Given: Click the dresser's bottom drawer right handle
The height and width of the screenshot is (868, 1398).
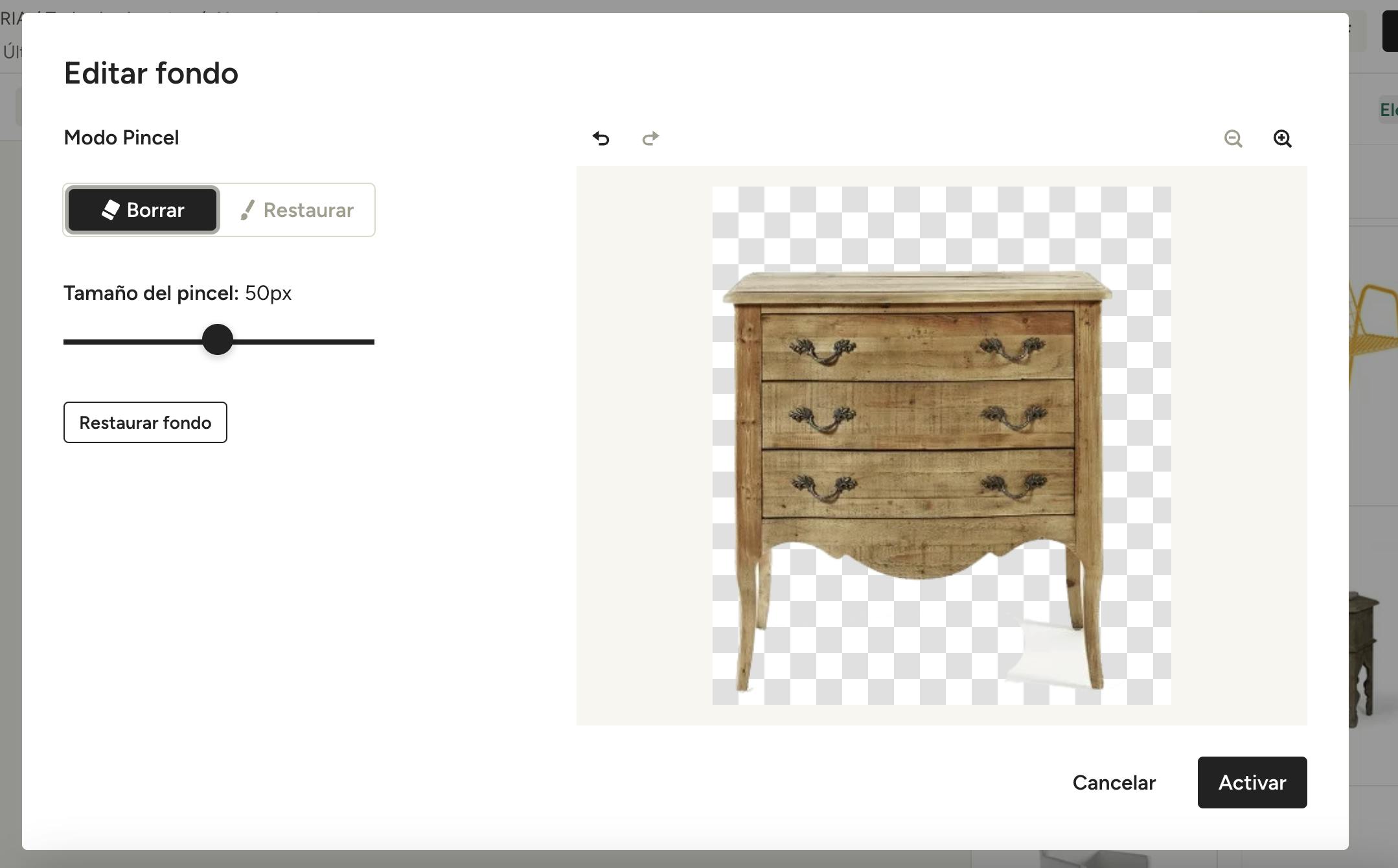Looking at the screenshot, I should [x=1013, y=486].
